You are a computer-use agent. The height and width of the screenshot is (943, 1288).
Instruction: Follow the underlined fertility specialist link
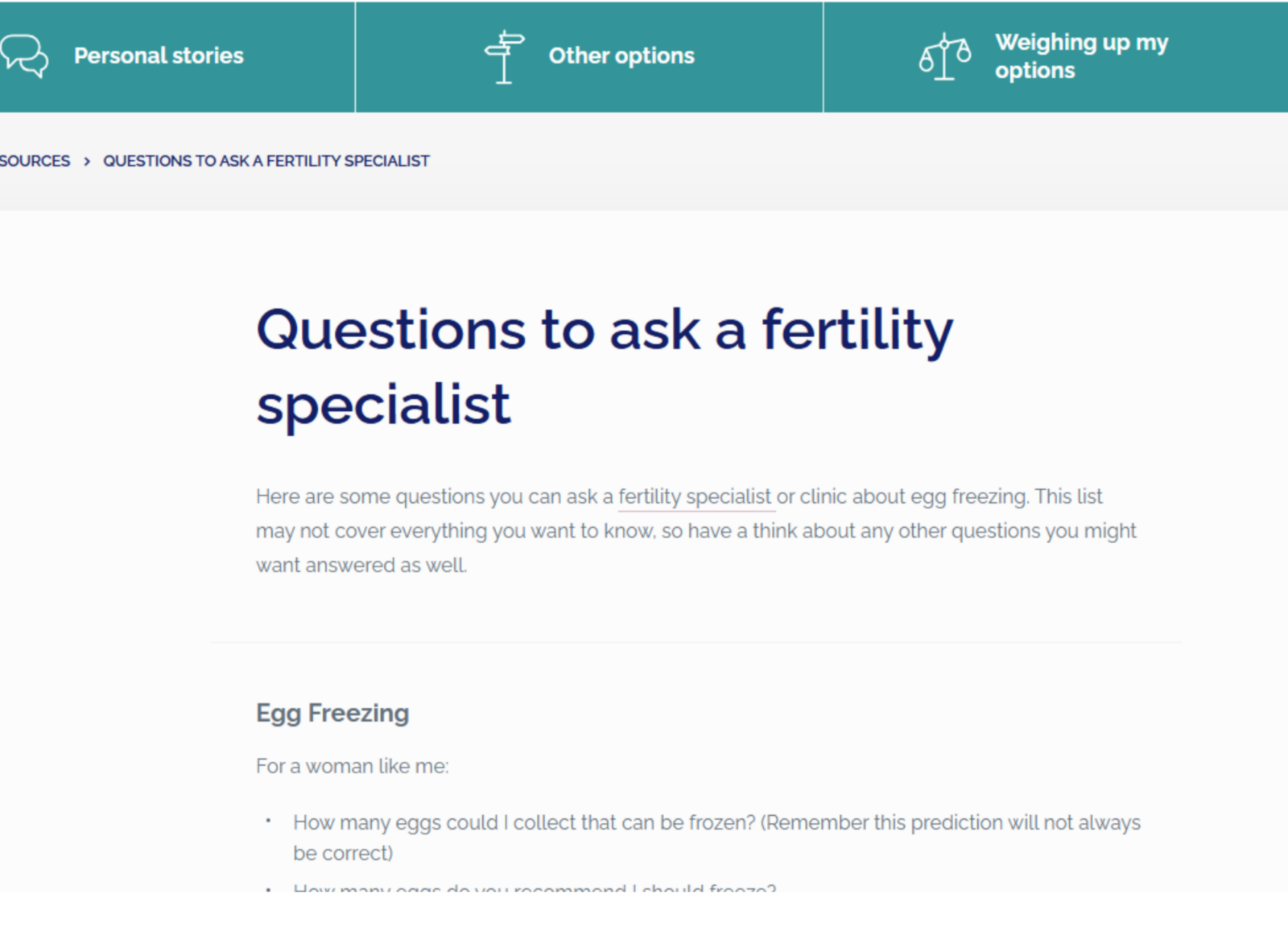tap(694, 497)
